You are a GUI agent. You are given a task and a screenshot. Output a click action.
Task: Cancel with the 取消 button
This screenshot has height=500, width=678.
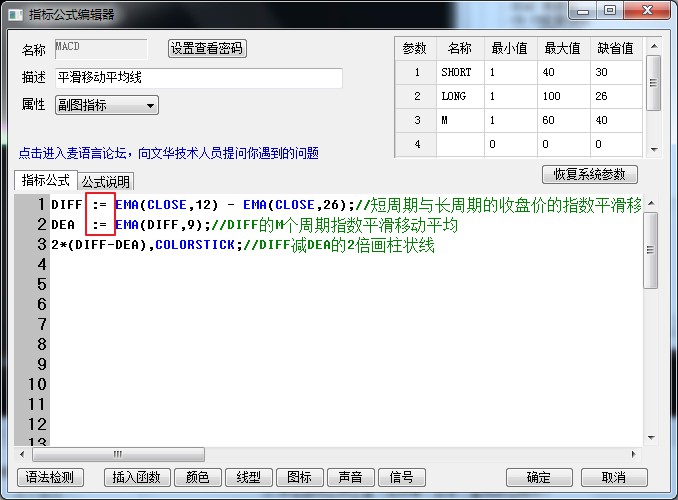(614, 477)
